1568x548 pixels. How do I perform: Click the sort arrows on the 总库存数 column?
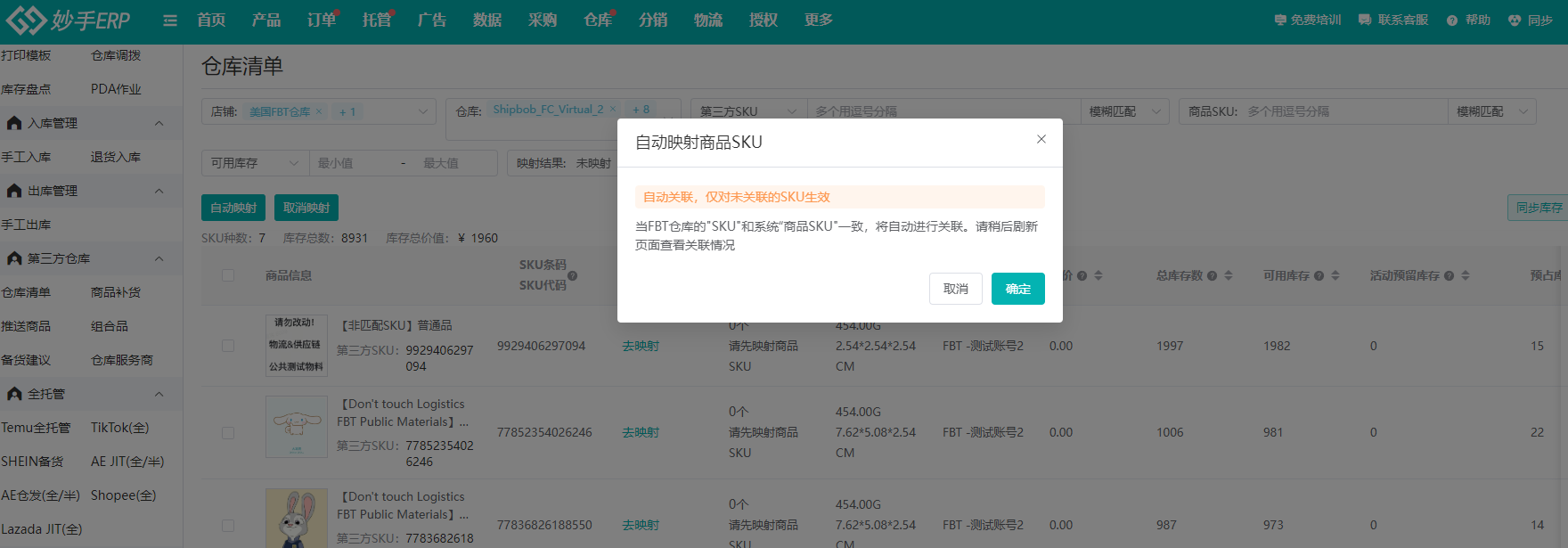(1229, 275)
